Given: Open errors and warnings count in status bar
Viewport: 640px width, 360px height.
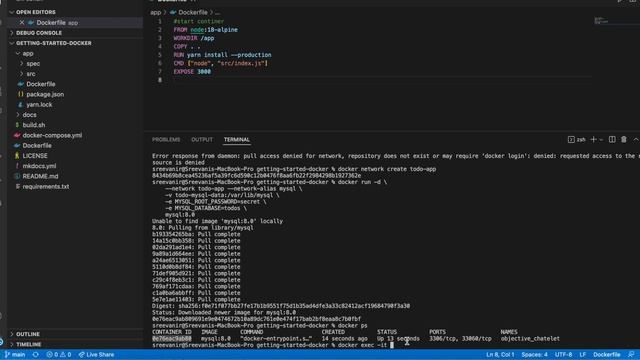Looking at the screenshot, I should [x=59, y=355].
